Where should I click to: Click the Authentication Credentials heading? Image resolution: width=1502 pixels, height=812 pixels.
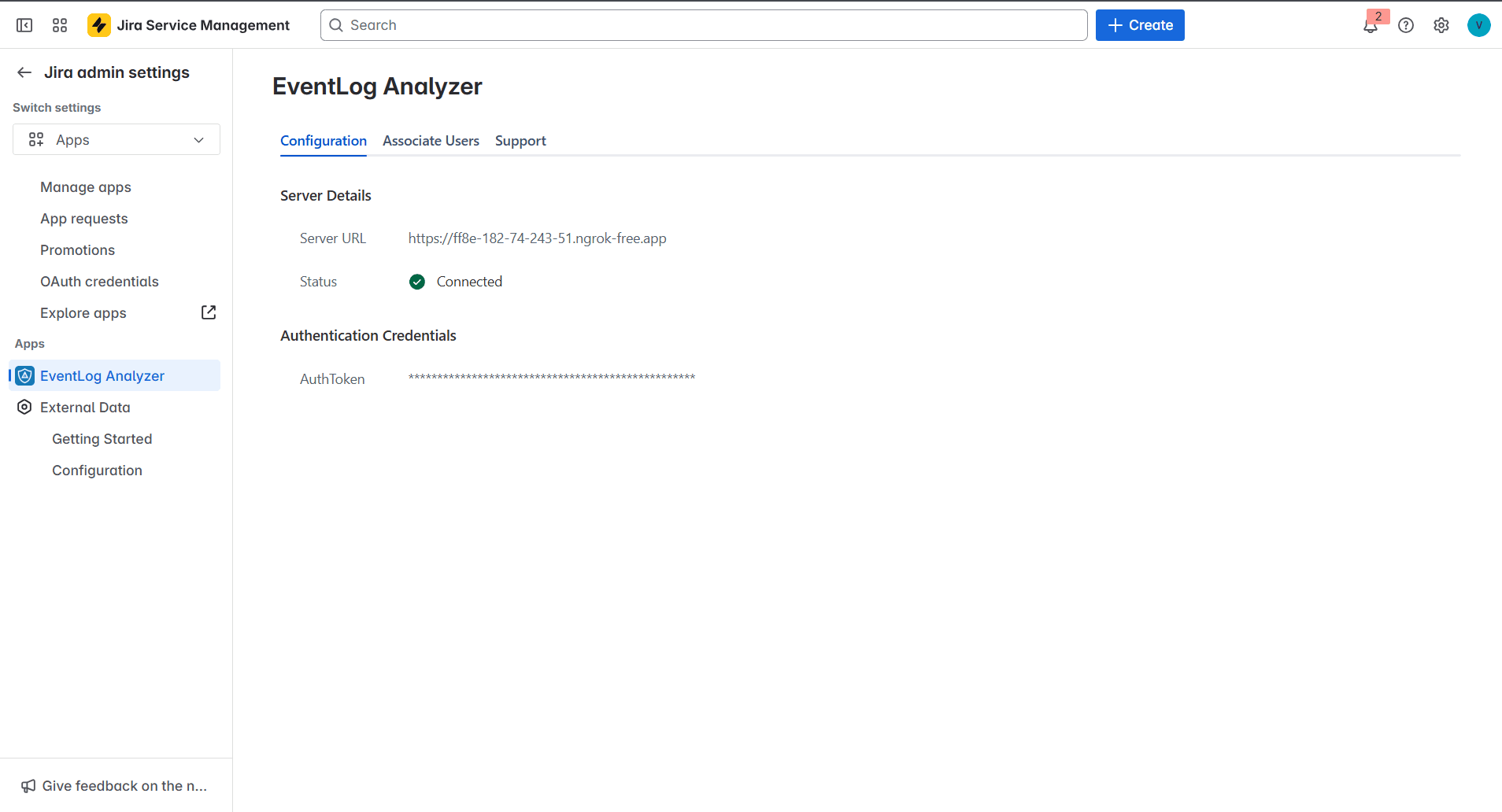point(368,336)
